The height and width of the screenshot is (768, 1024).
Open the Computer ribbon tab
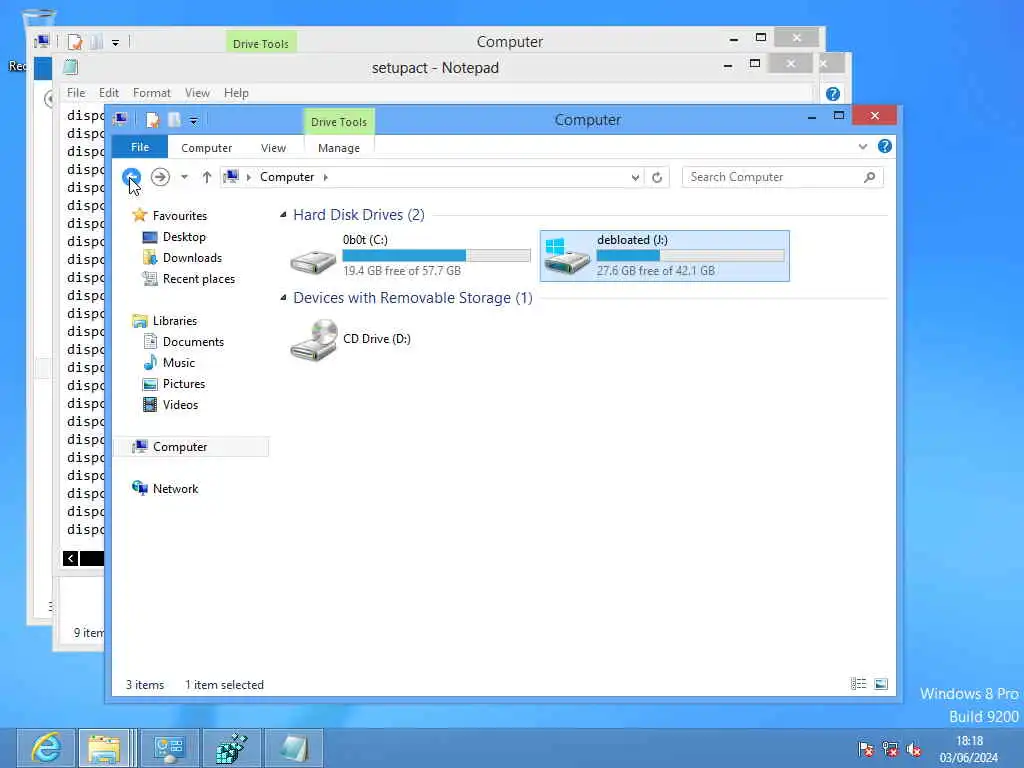point(206,148)
